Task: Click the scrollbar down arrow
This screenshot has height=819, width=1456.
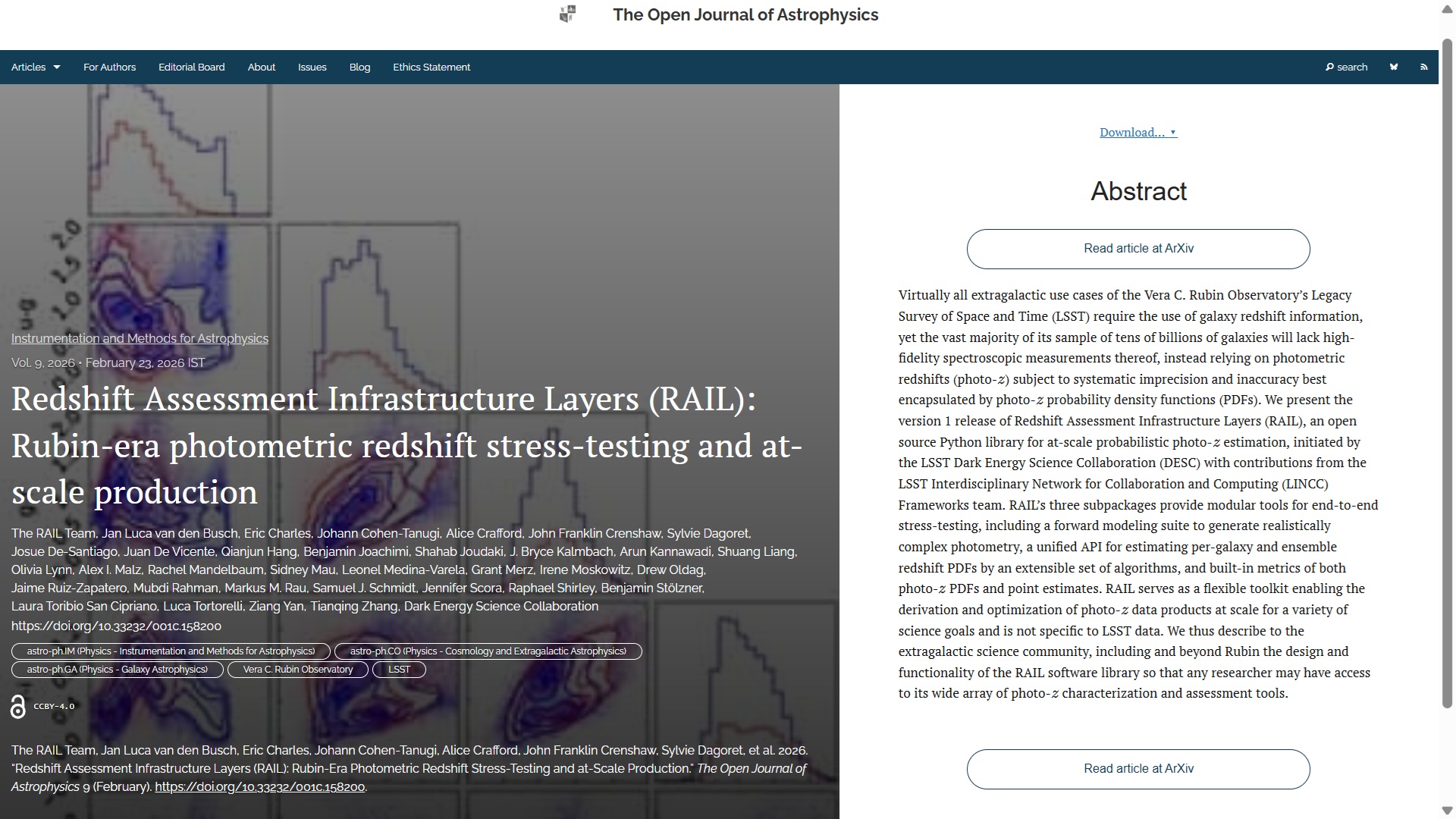Action: 1447,811
